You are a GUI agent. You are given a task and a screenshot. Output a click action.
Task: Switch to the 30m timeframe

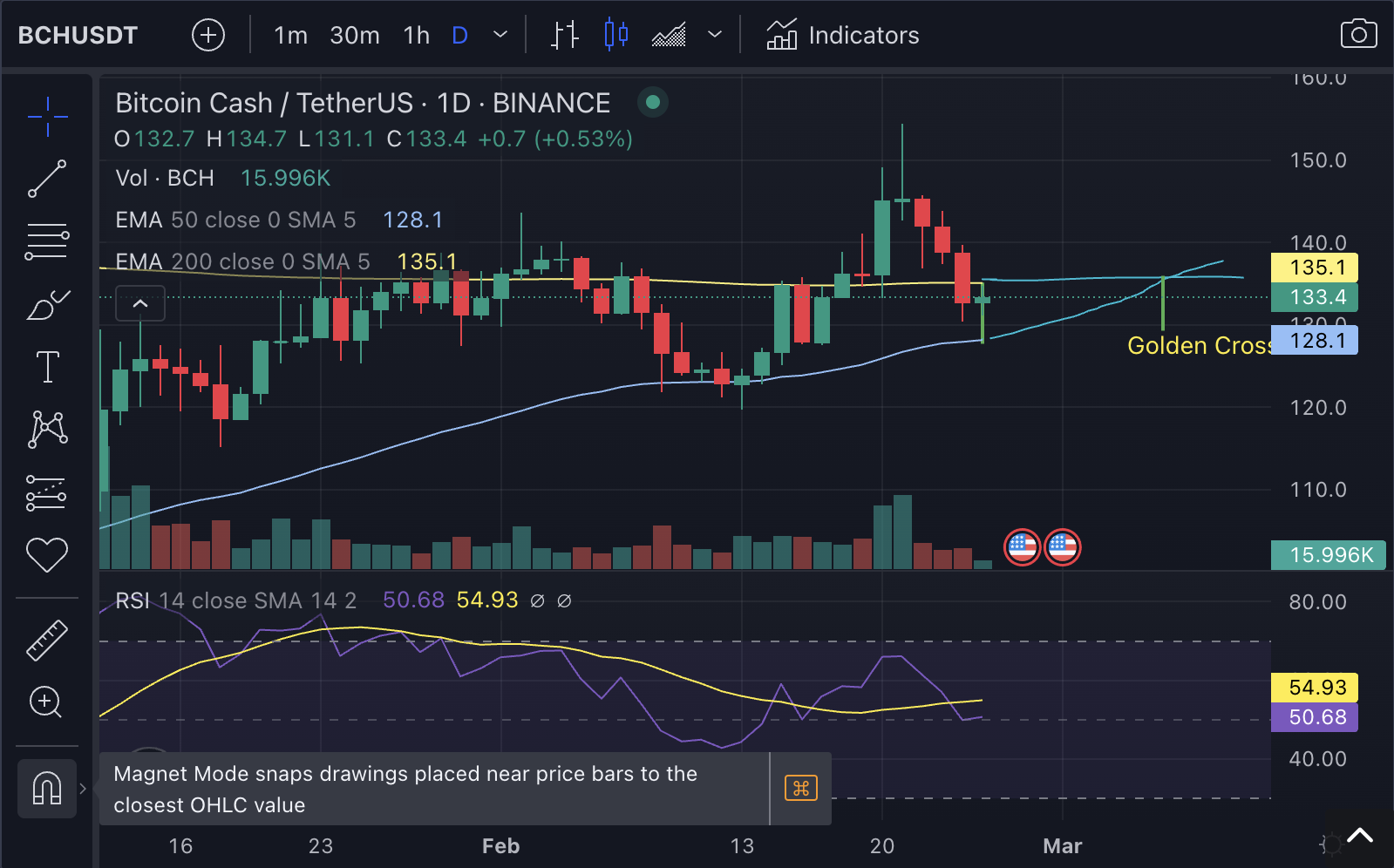coord(355,35)
